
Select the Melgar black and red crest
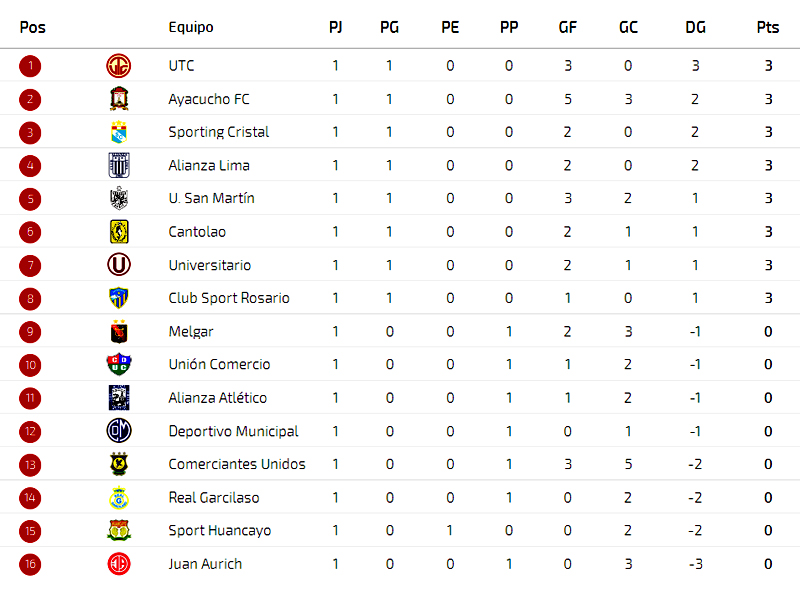coord(119,332)
